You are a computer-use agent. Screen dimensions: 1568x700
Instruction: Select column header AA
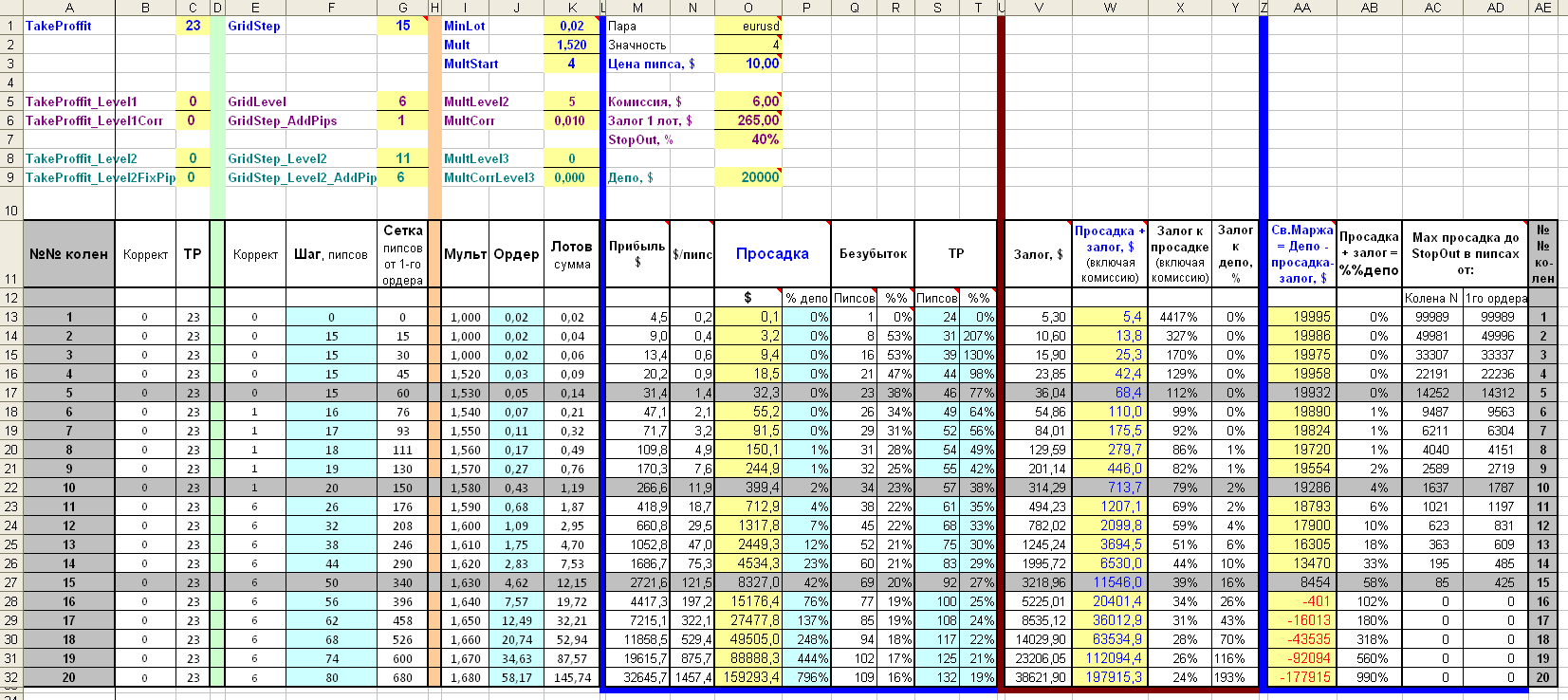point(1302,8)
